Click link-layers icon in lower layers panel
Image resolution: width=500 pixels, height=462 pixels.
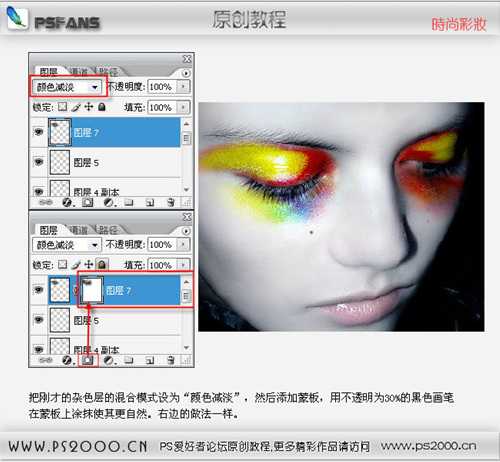(x=46, y=360)
